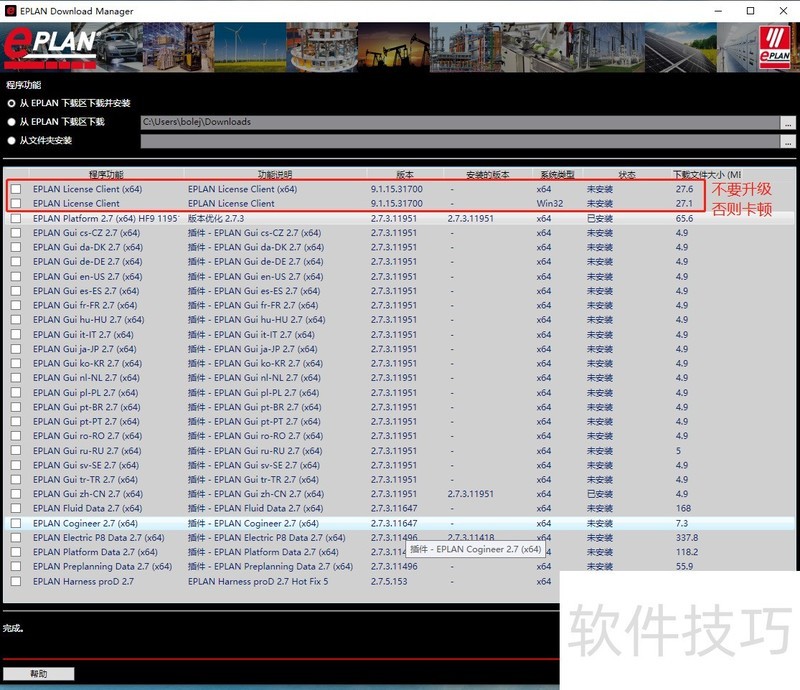Check the EPLAN Gui pl-PL 2.7 checkbox
The width and height of the screenshot is (800, 690).
[16, 392]
